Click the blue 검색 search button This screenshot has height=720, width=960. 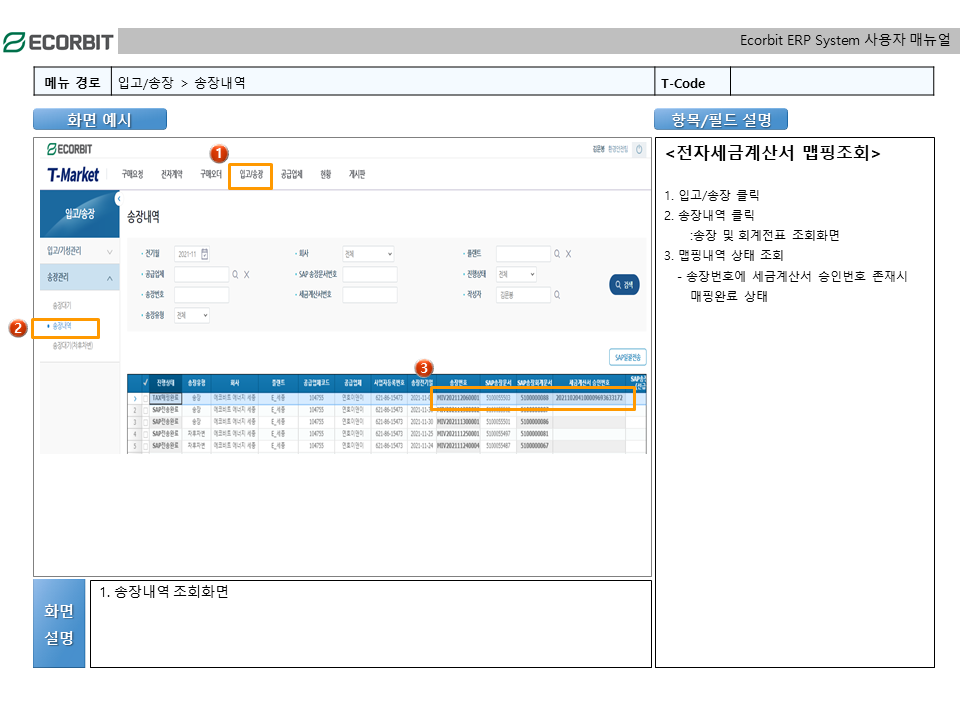(624, 285)
